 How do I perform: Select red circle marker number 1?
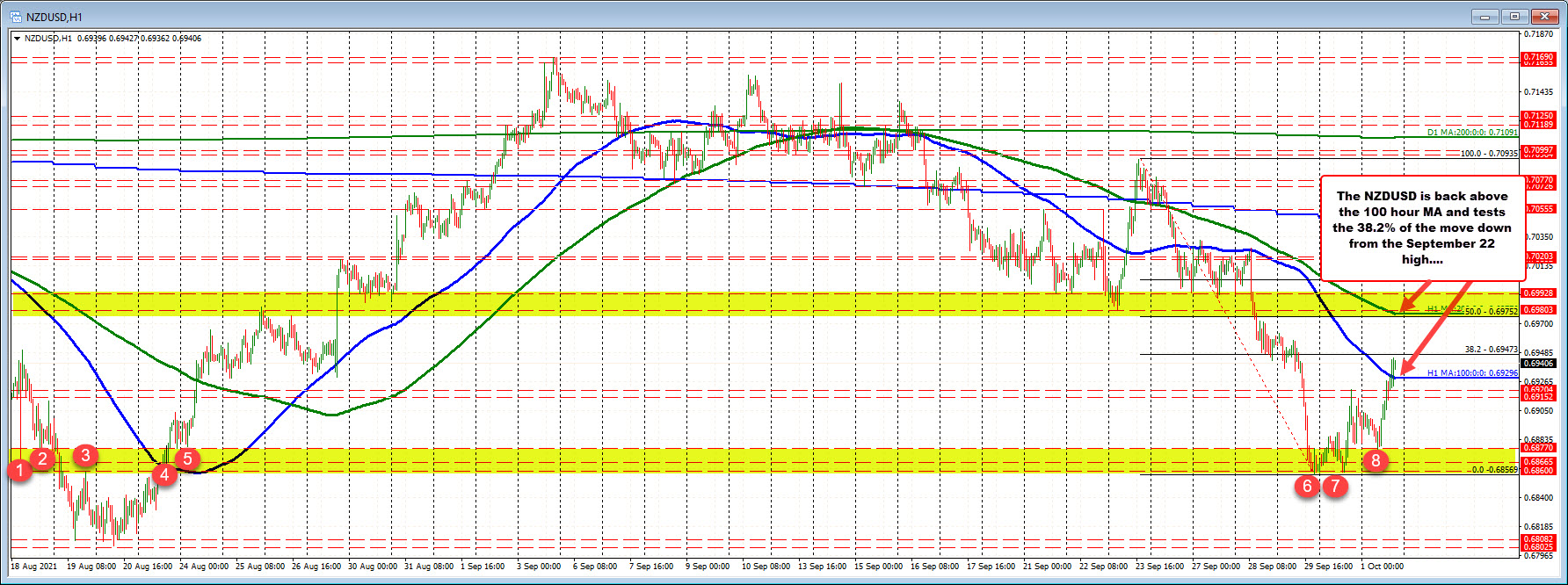tap(19, 471)
